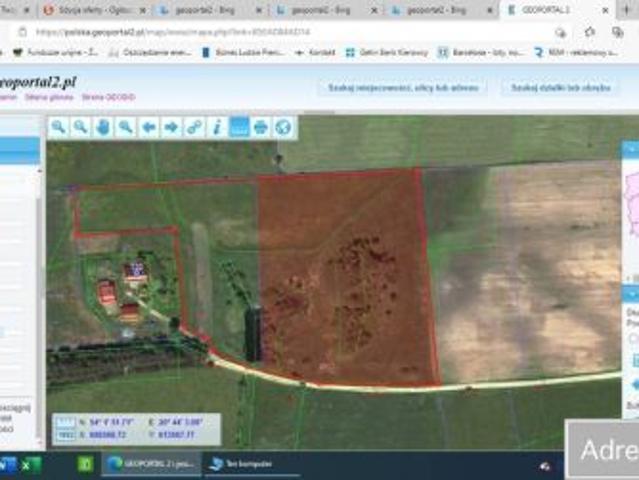Activate the info 'i' identify tool
The image size is (639, 480).
pyautogui.click(x=217, y=127)
